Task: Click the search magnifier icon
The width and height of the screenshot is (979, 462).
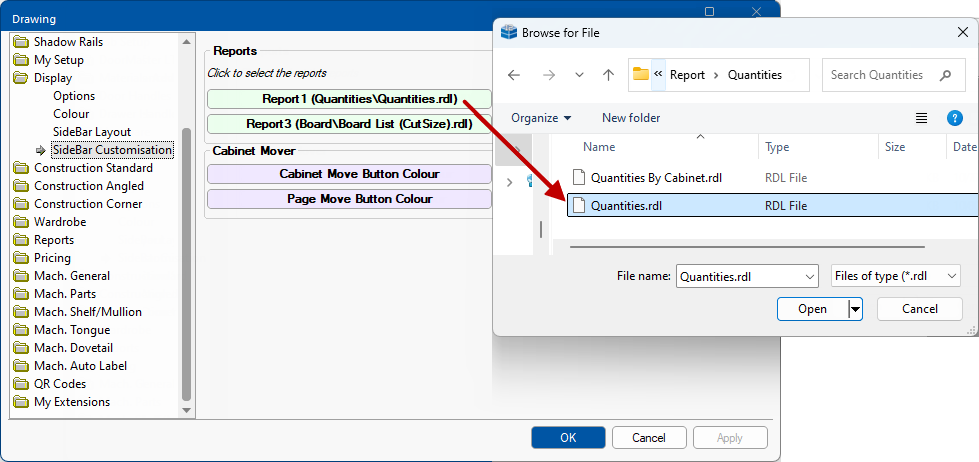Action: [945, 75]
